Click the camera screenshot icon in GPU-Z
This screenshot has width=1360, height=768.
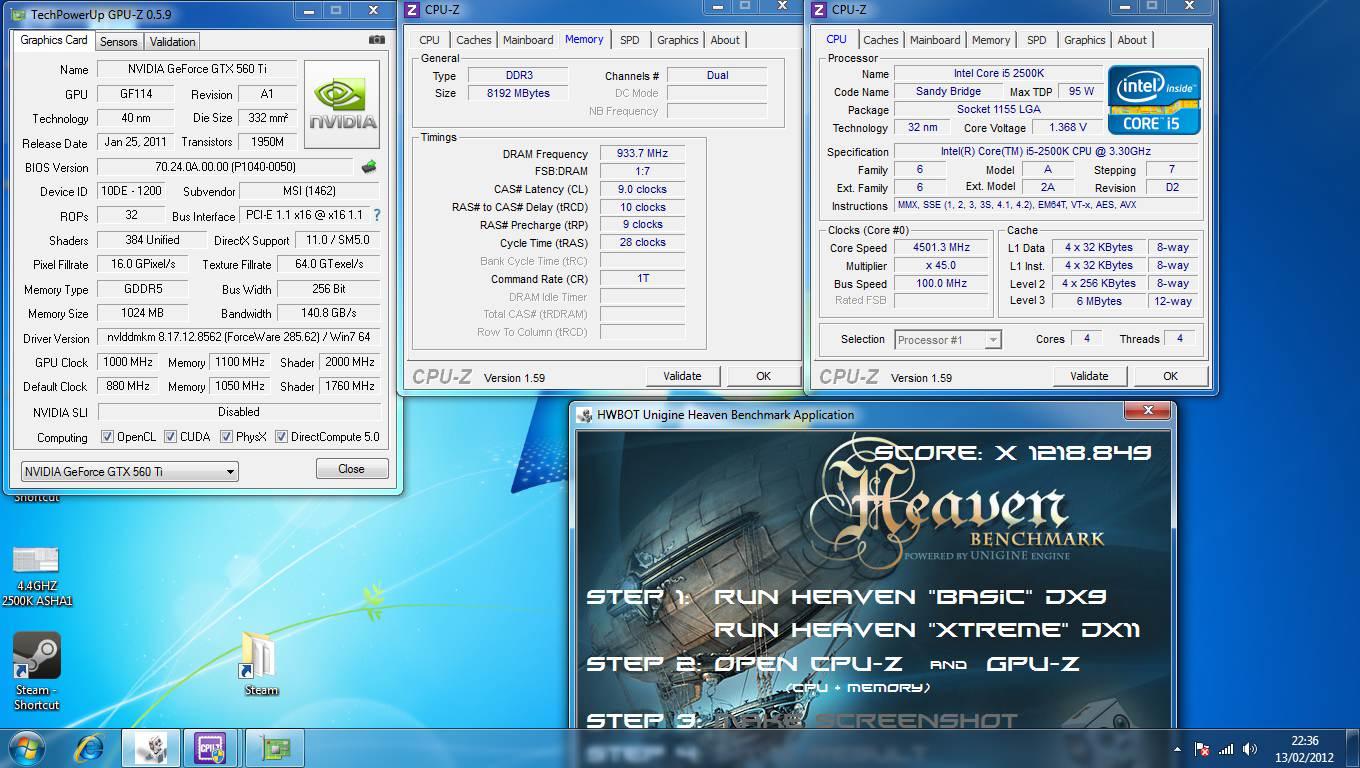377,40
